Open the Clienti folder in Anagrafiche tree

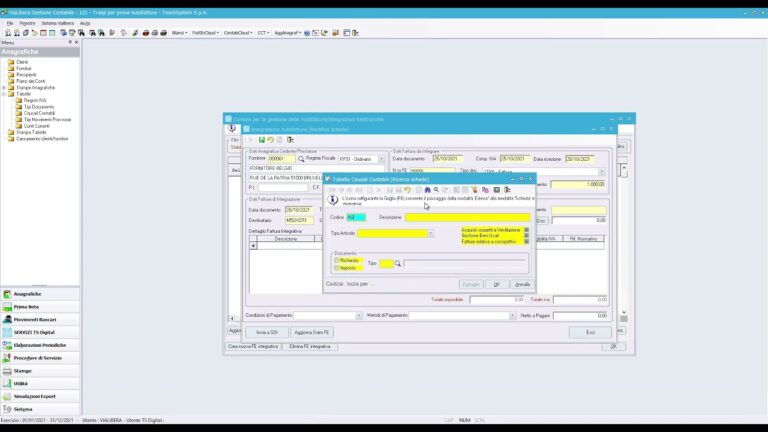(x=22, y=61)
